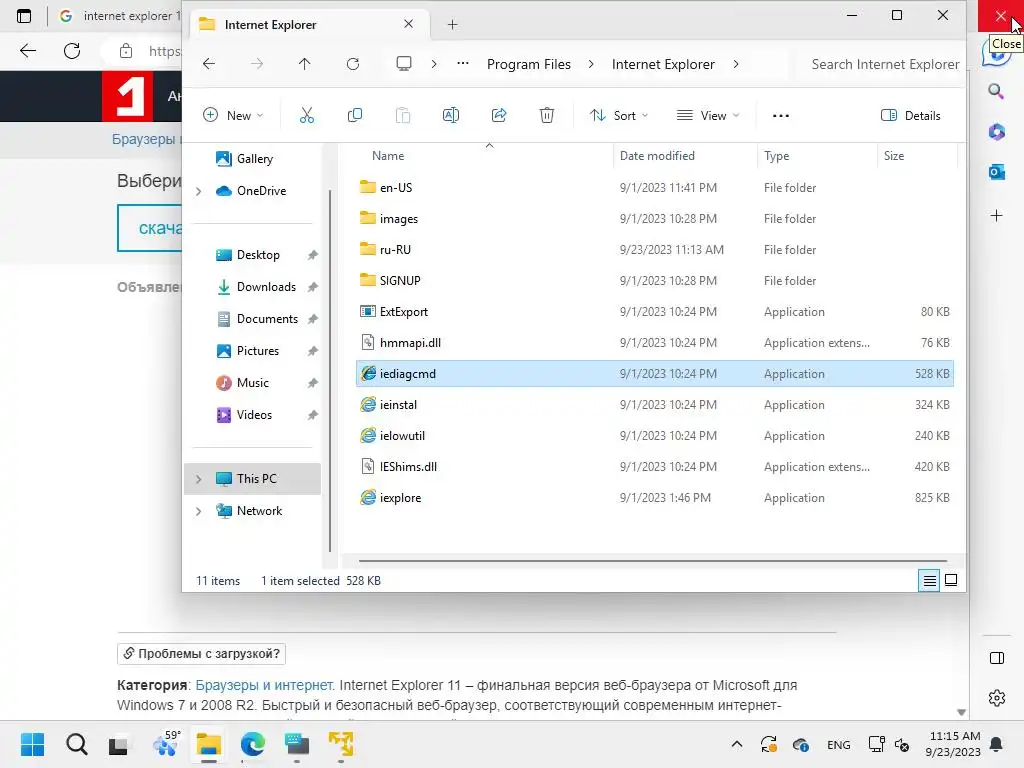
Task: Select the ExtExport application
Action: (654, 312)
